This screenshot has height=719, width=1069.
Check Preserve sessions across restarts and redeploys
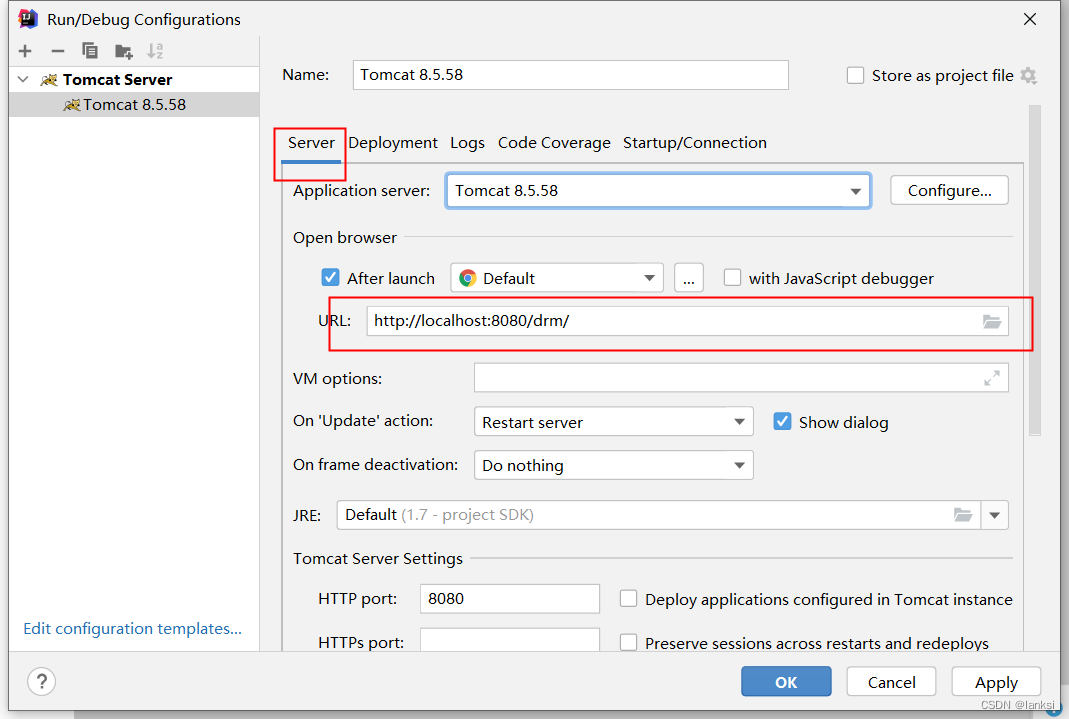[x=629, y=642]
